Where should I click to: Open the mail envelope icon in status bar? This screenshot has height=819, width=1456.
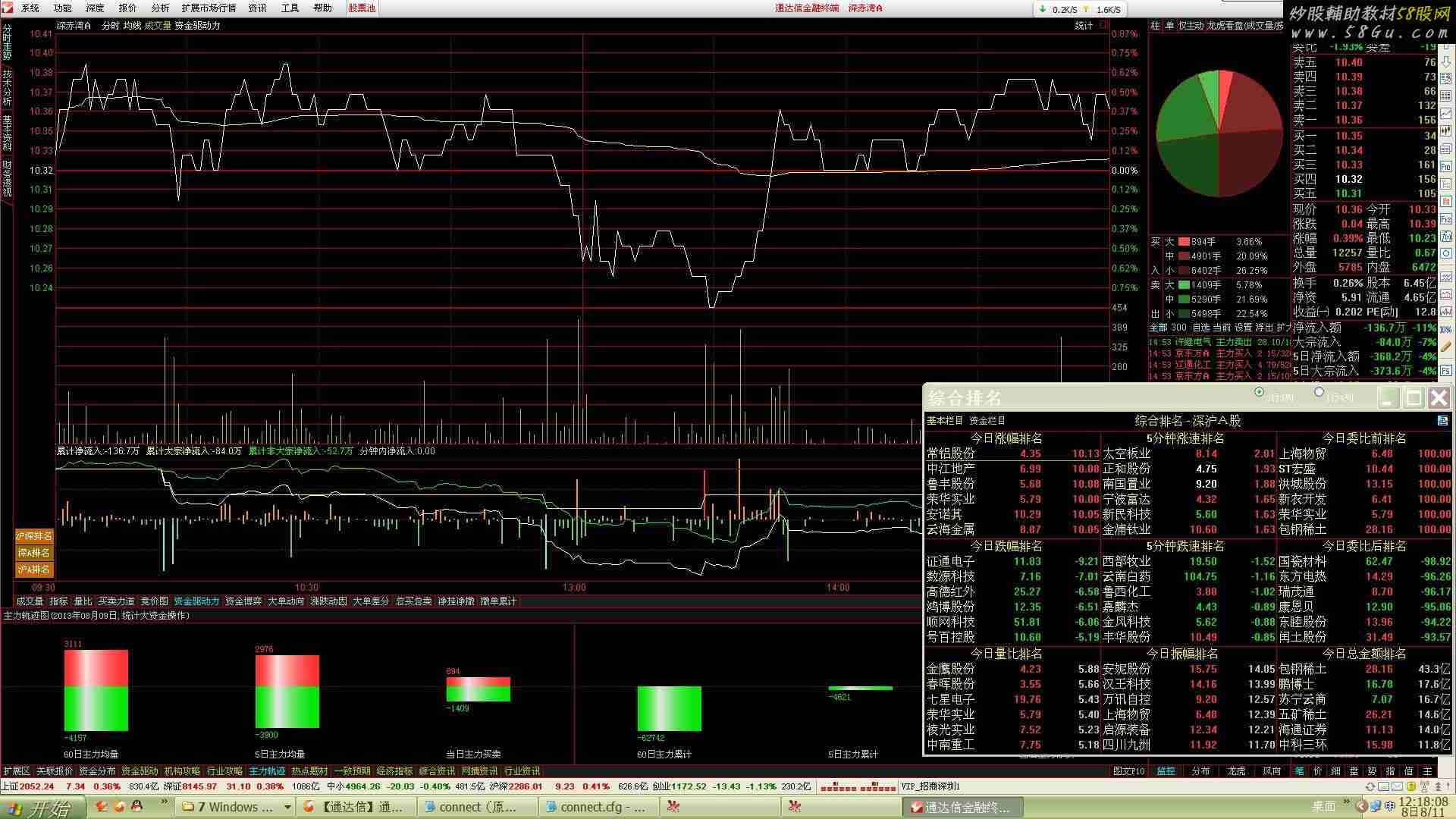(1397, 786)
